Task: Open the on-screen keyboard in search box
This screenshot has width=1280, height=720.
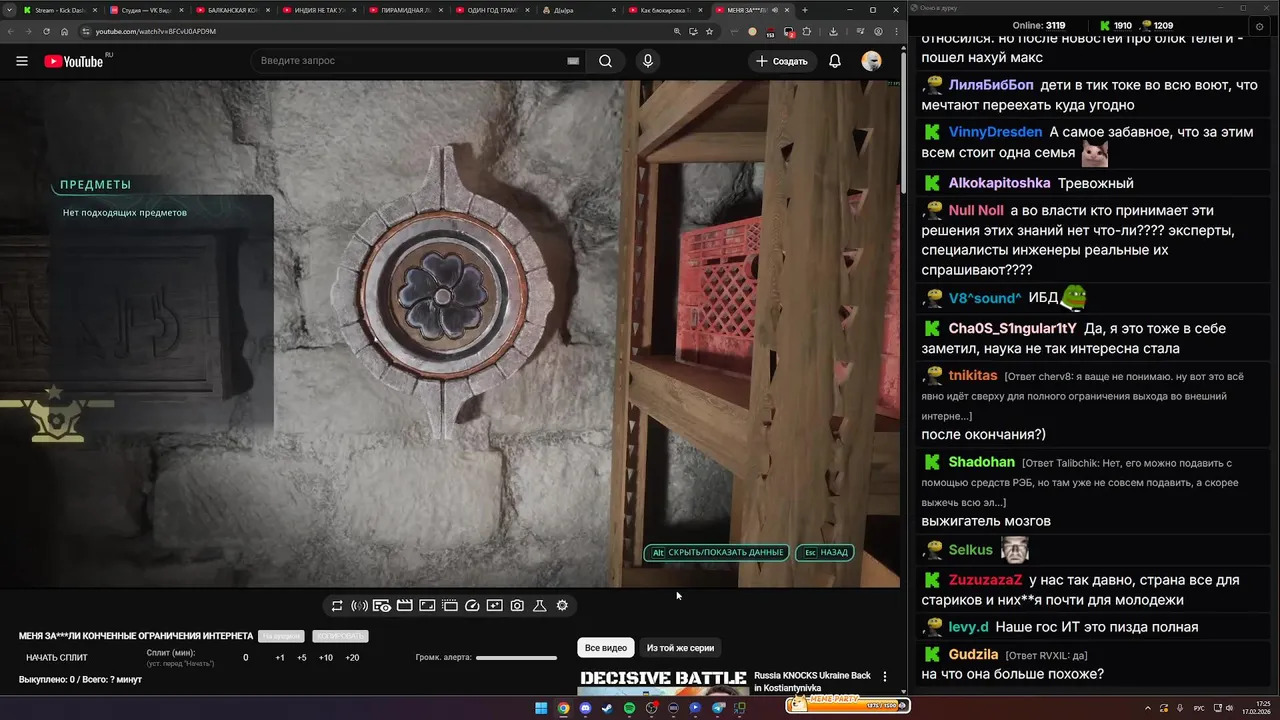Action: pyautogui.click(x=573, y=61)
